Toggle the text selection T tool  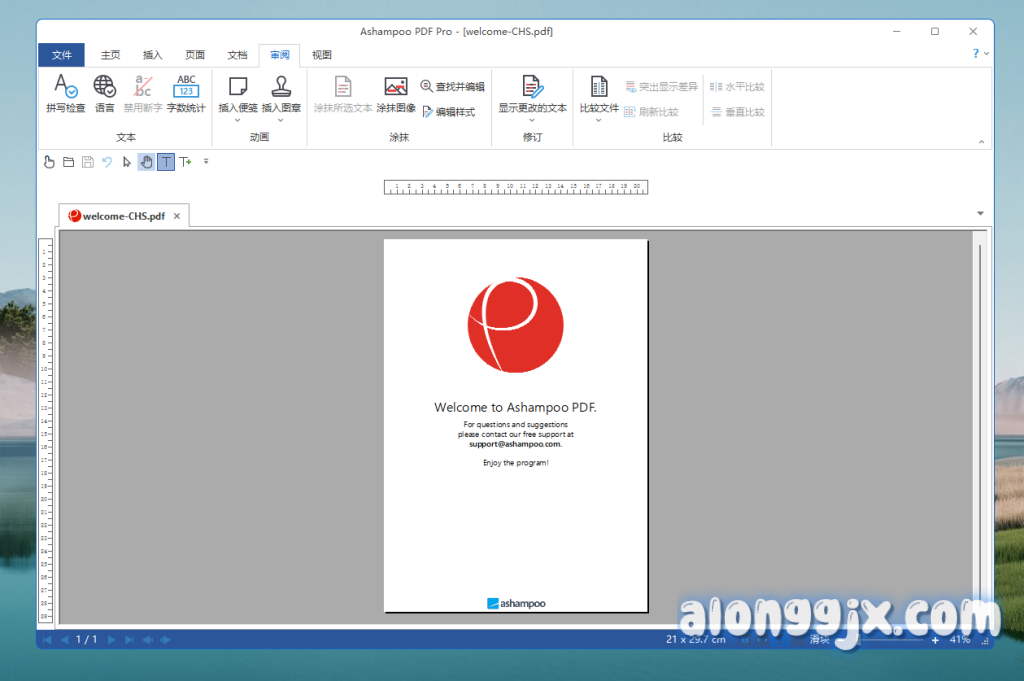click(166, 162)
